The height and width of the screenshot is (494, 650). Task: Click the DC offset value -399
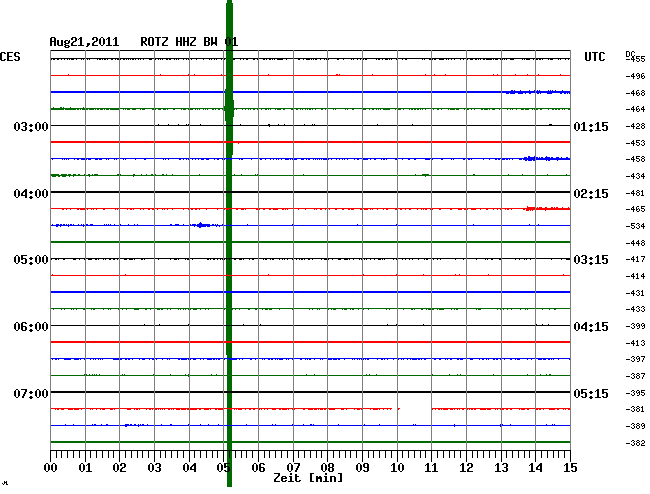[635, 326]
